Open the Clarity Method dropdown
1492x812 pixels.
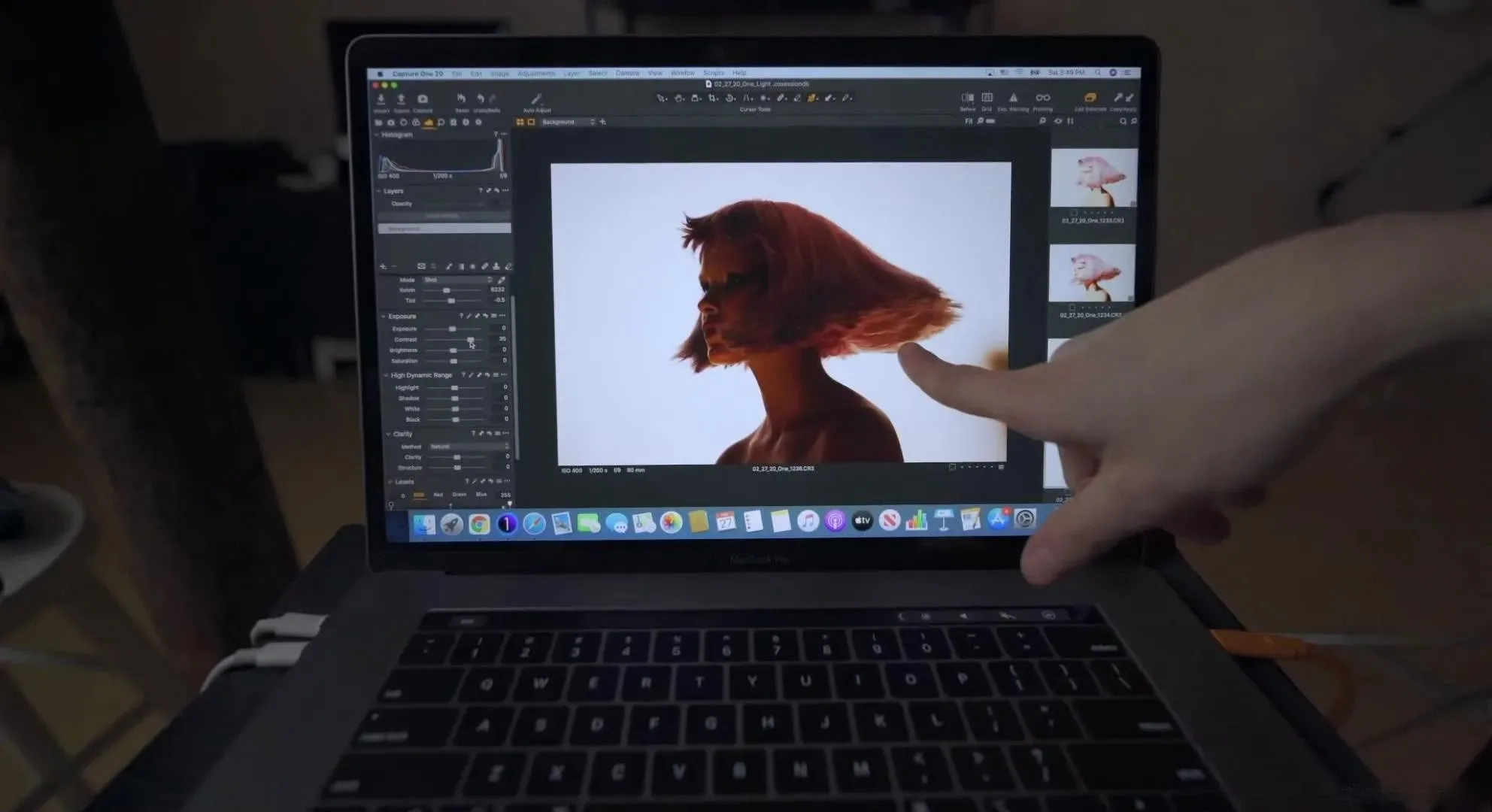(469, 447)
